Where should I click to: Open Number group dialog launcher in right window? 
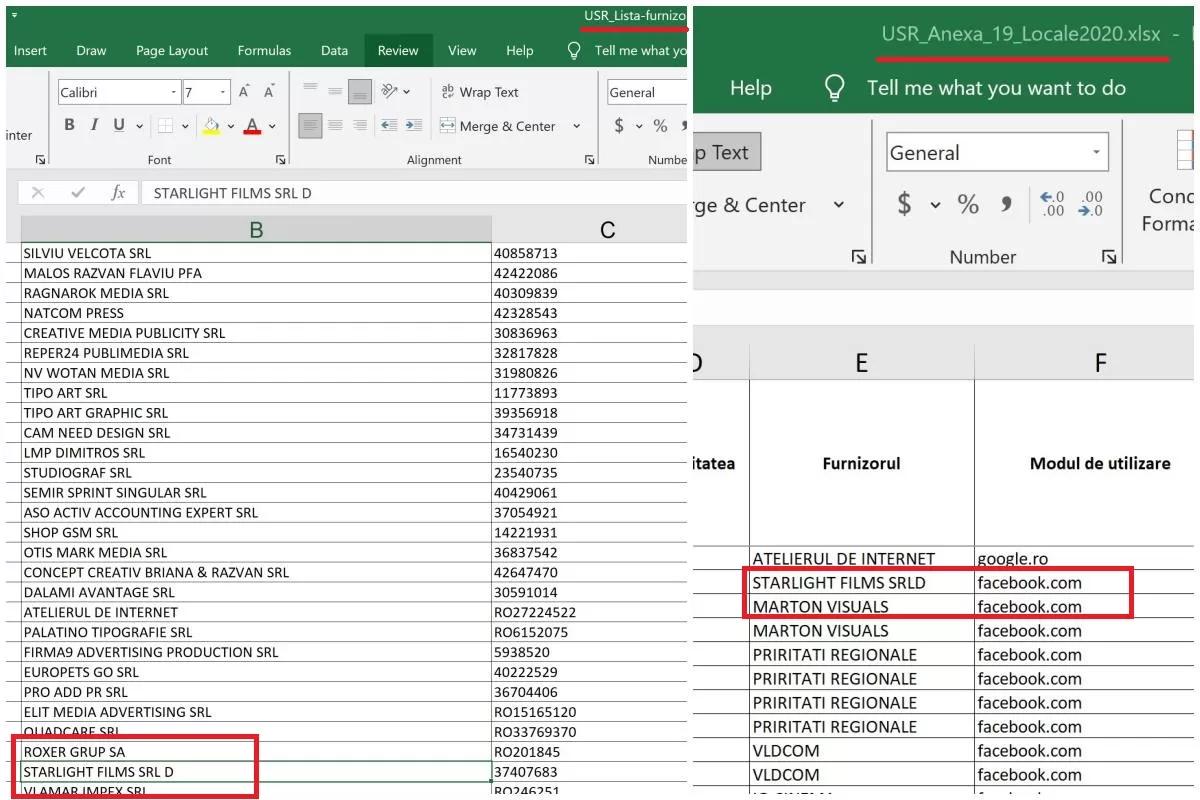[1108, 257]
